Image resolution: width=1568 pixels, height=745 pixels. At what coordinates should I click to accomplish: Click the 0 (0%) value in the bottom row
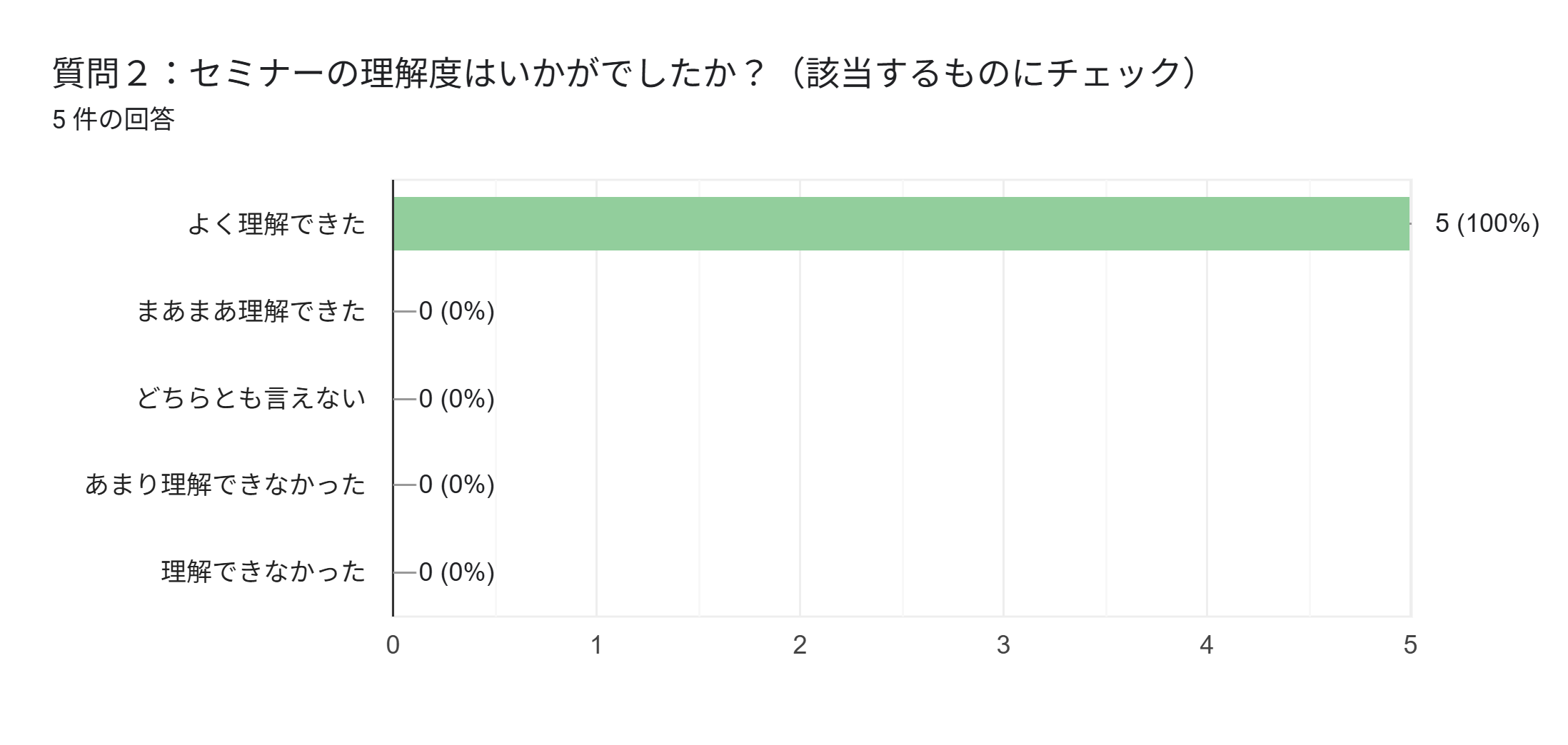(456, 572)
